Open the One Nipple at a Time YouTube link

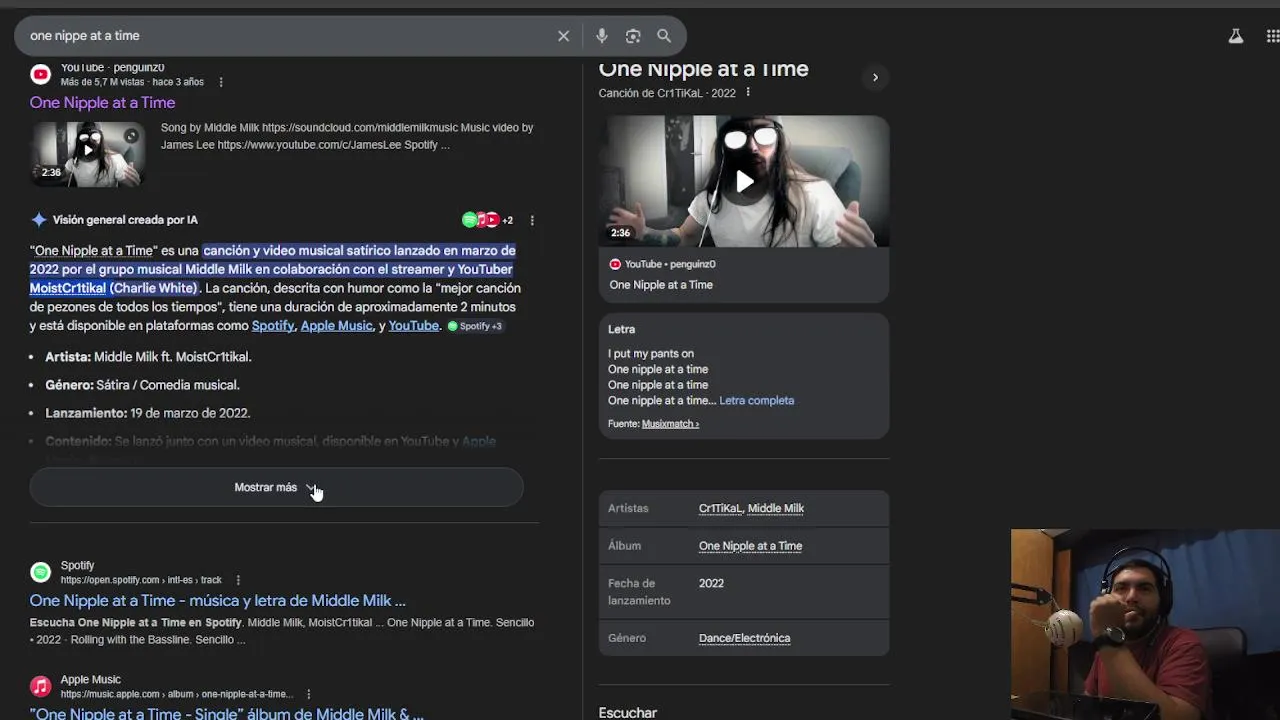click(x=102, y=103)
